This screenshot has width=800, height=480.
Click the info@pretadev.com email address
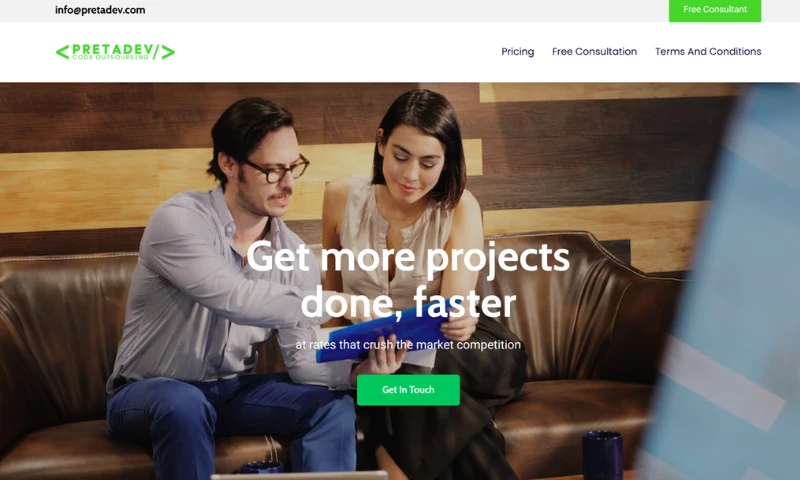[100, 10]
